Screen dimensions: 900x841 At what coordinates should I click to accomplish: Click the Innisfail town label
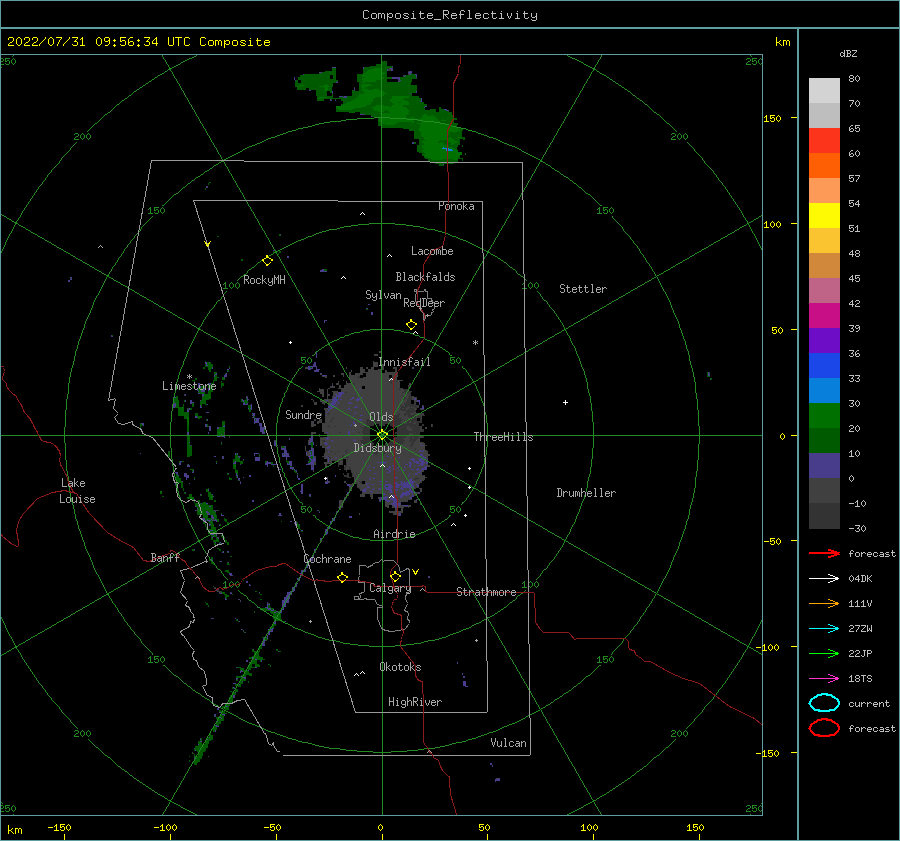[x=404, y=362]
